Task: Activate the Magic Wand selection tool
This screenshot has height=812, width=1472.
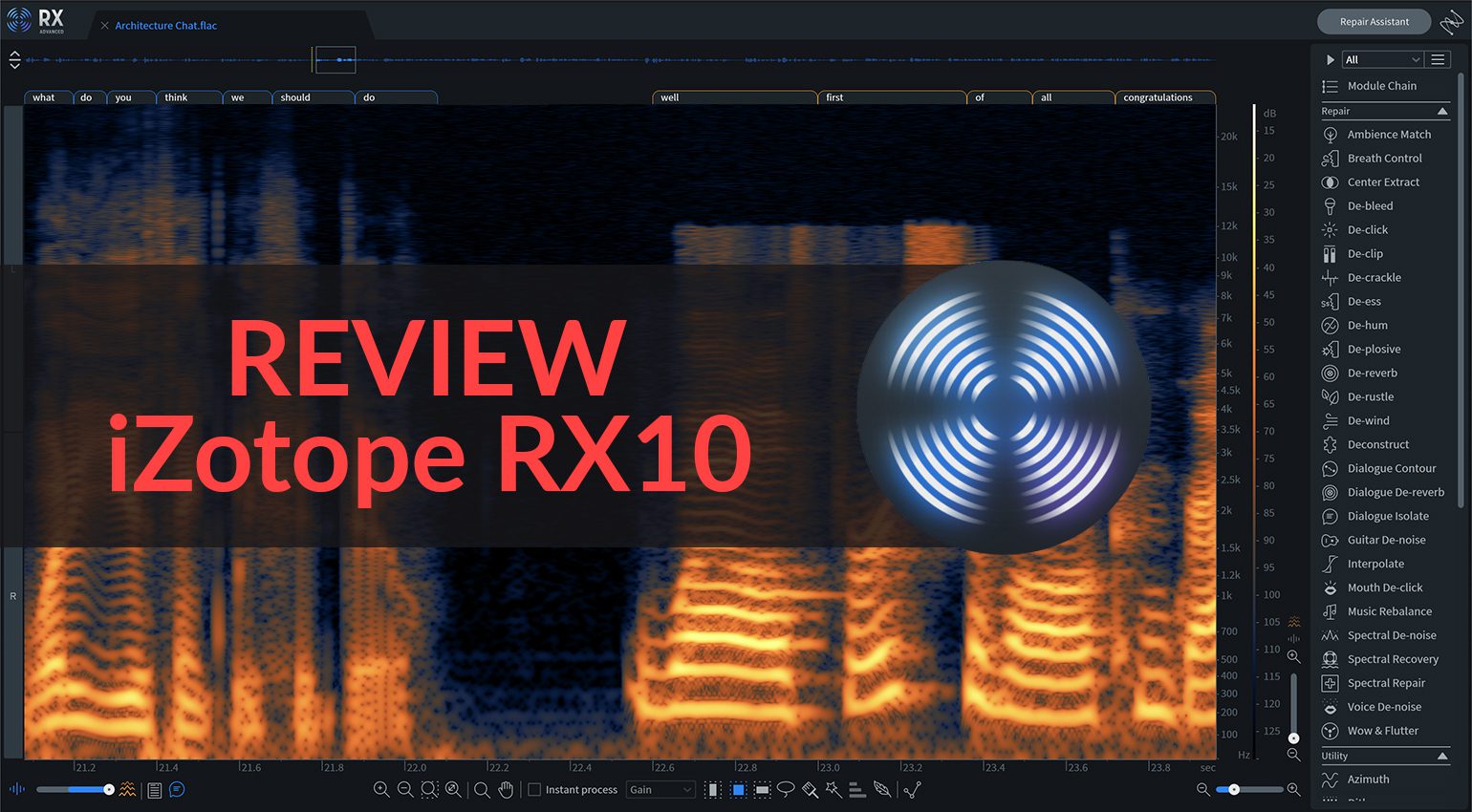Action: 833,790
